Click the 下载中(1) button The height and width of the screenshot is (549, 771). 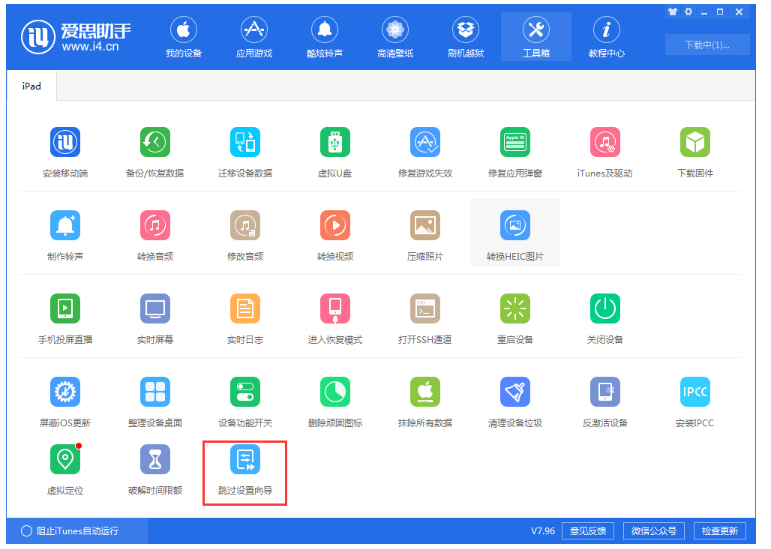pos(707,45)
